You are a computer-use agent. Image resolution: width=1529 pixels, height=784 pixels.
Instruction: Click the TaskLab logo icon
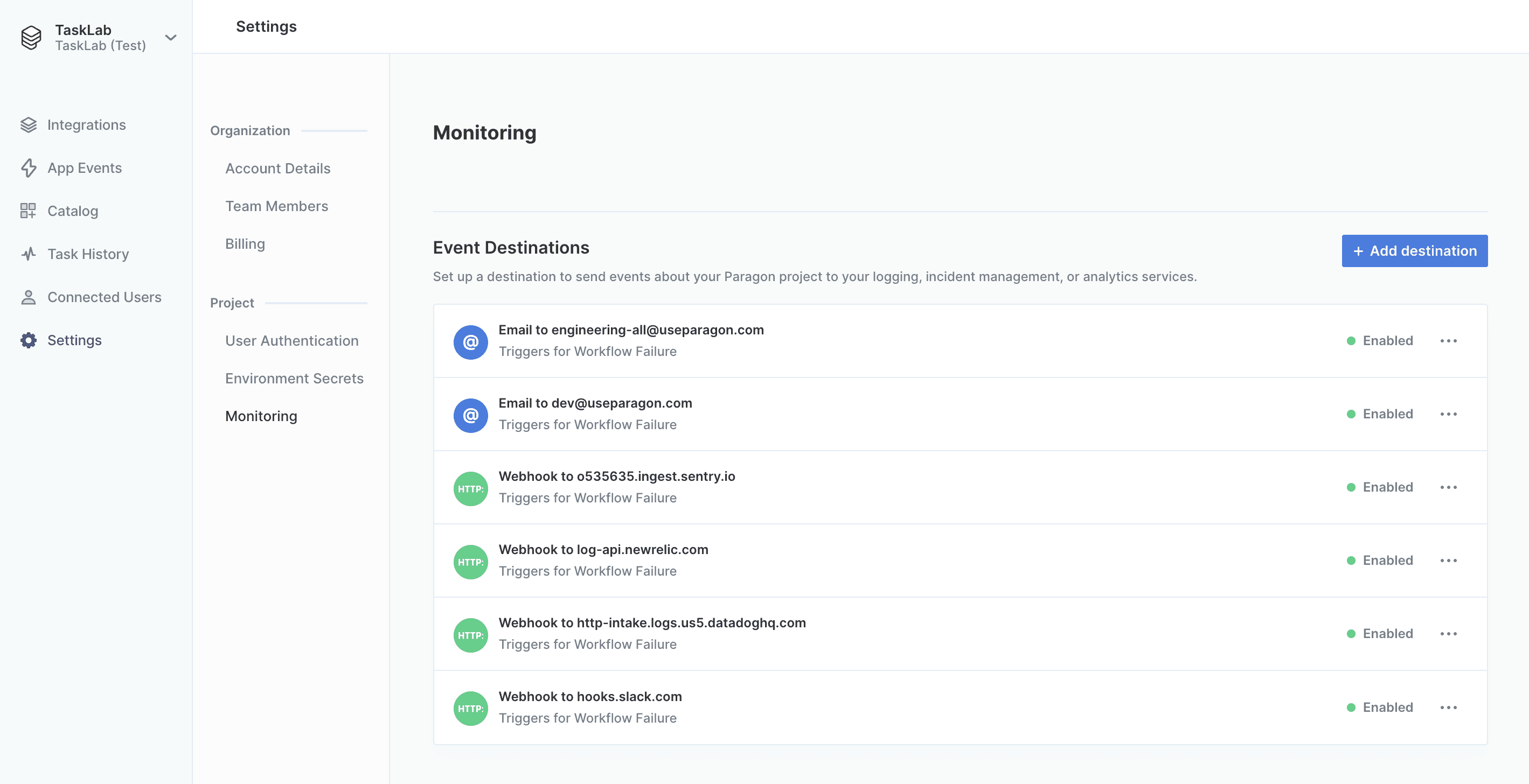(x=31, y=37)
